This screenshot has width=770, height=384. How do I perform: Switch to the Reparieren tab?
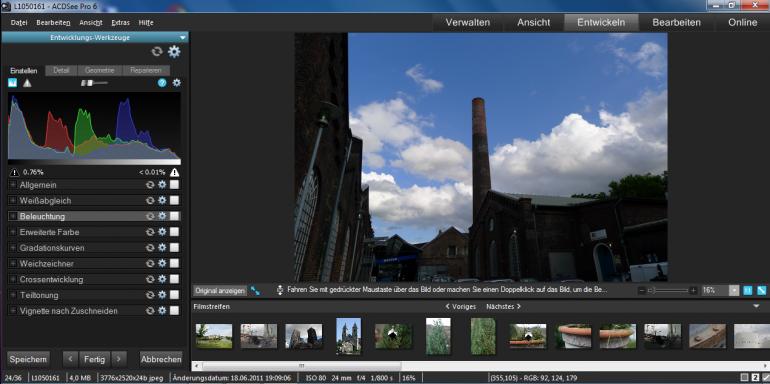coord(146,70)
